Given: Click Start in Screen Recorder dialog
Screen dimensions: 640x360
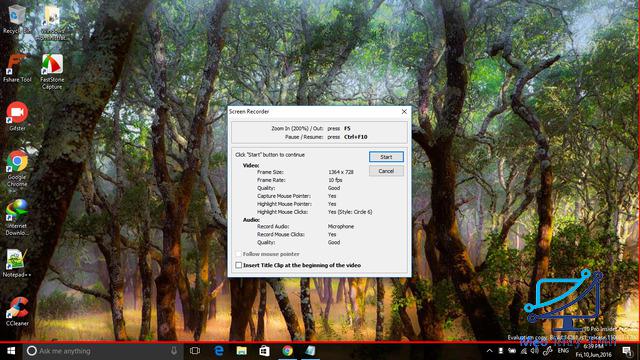Looking at the screenshot, I should tap(386, 157).
